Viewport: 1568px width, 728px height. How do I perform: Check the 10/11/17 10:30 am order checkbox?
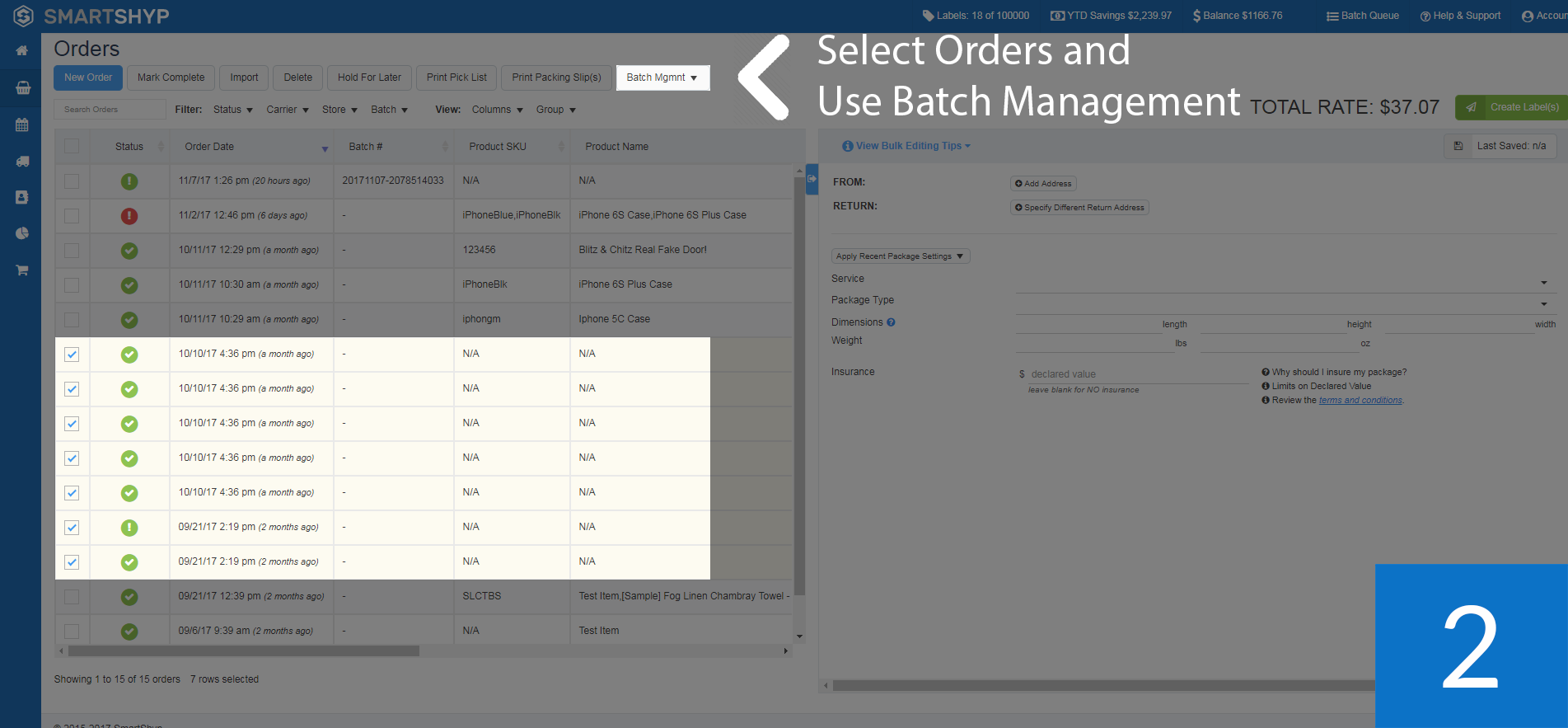coord(72,285)
